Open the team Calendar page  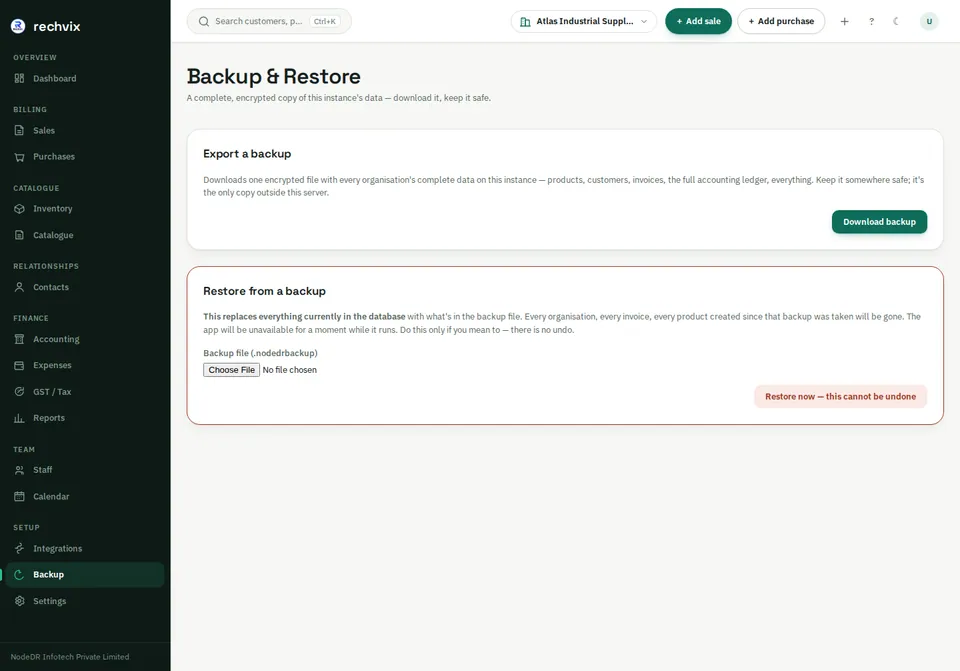(x=85, y=497)
